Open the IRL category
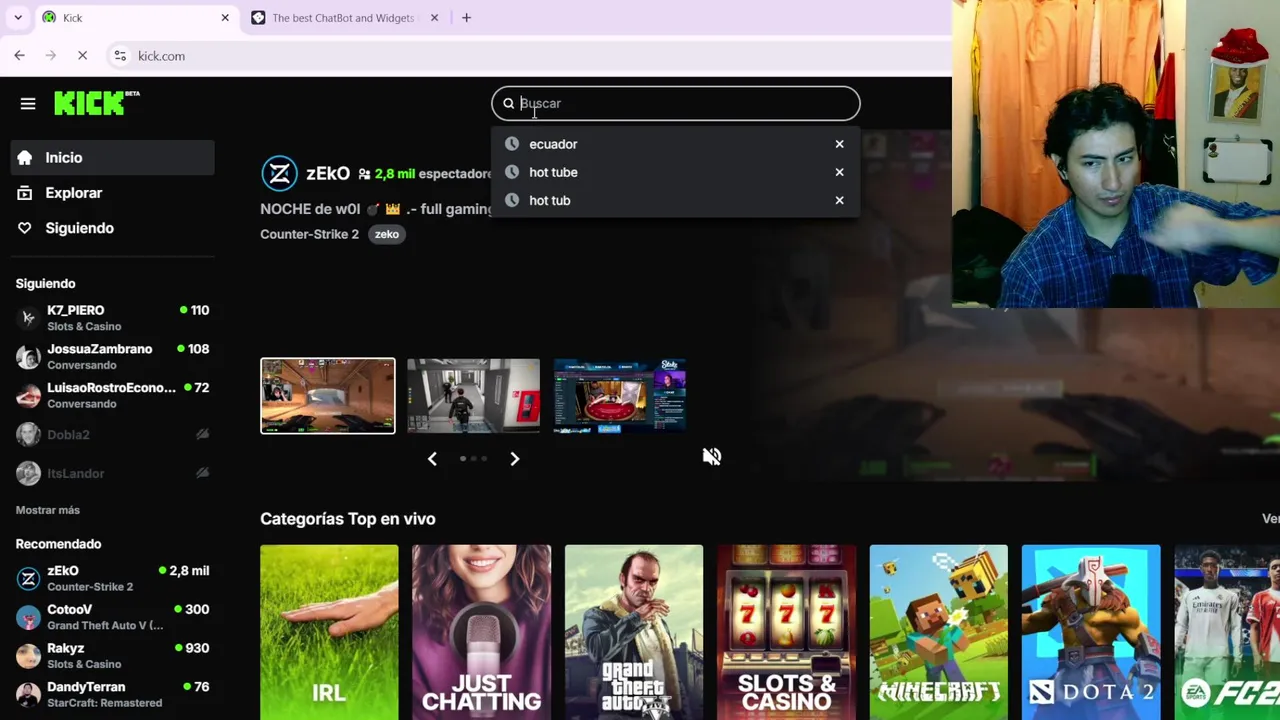This screenshot has width=1280, height=720. point(329,632)
